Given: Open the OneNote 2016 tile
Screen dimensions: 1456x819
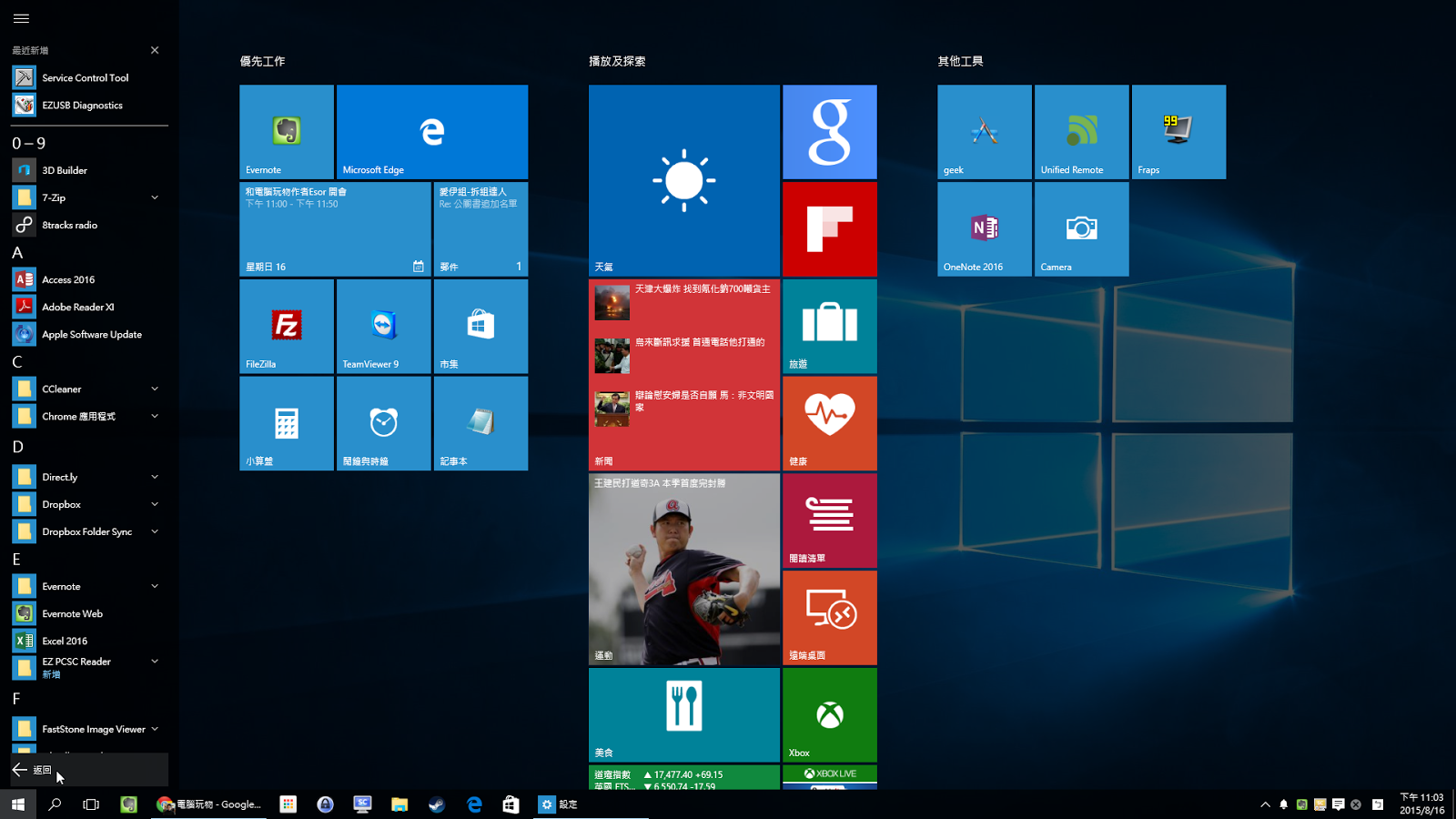Looking at the screenshot, I should tap(985, 229).
